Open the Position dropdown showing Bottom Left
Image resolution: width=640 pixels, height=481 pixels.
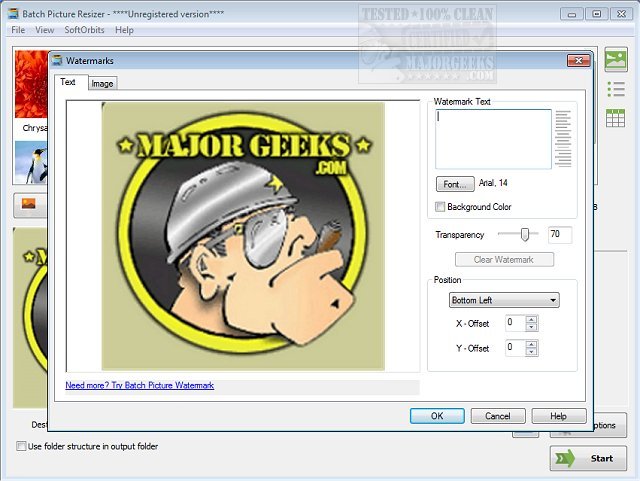(504, 300)
